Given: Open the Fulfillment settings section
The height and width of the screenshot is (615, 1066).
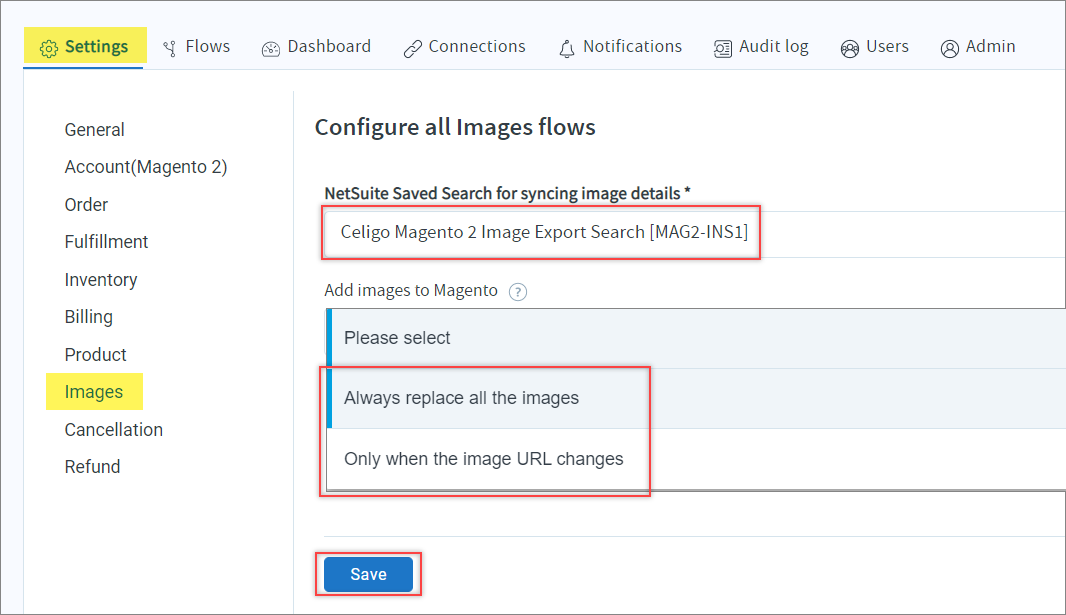Looking at the screenshot, I should pyautogui.click(x=106, y=242).
